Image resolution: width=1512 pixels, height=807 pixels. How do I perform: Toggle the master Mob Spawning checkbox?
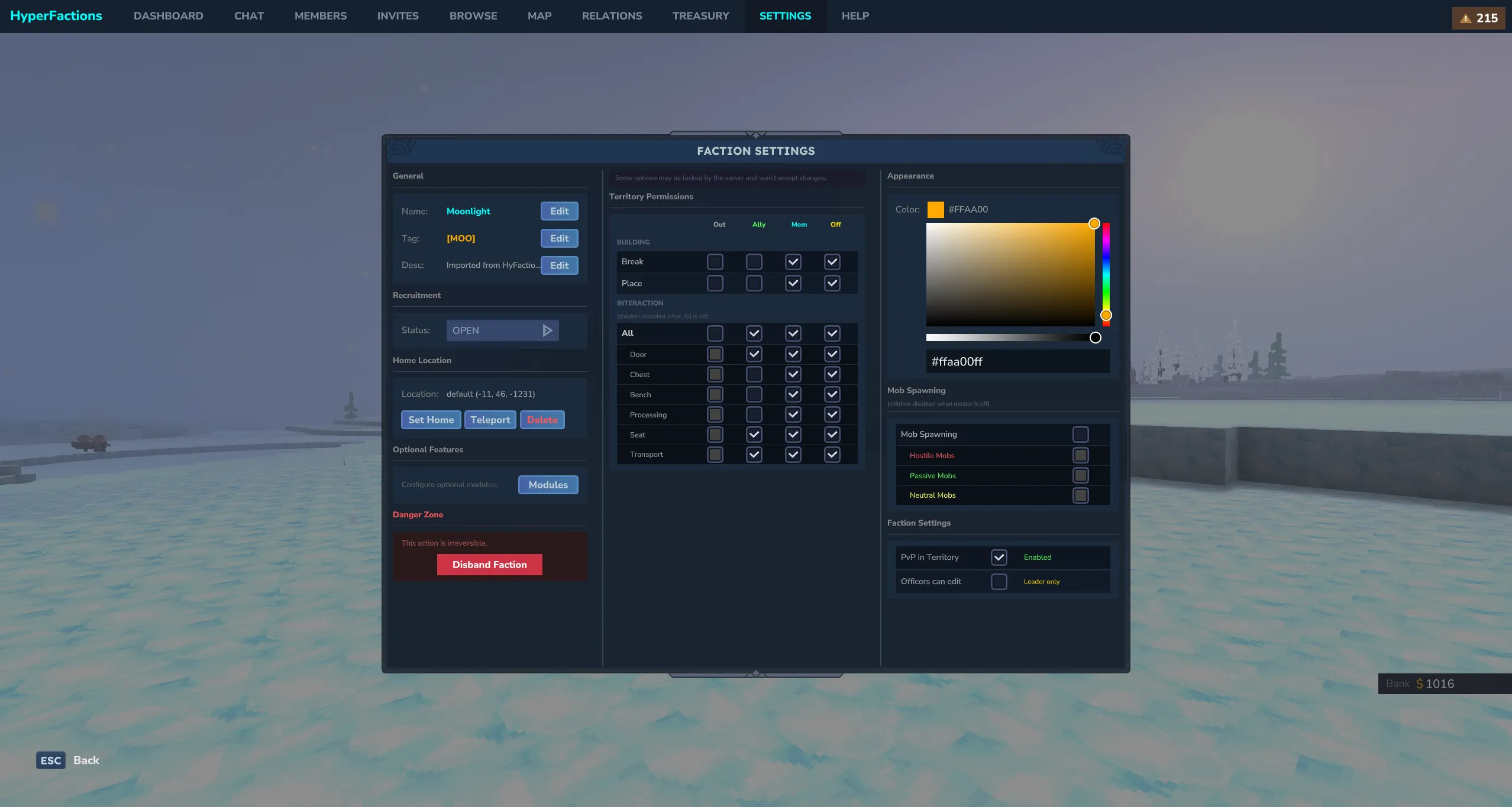(1080, 435)
